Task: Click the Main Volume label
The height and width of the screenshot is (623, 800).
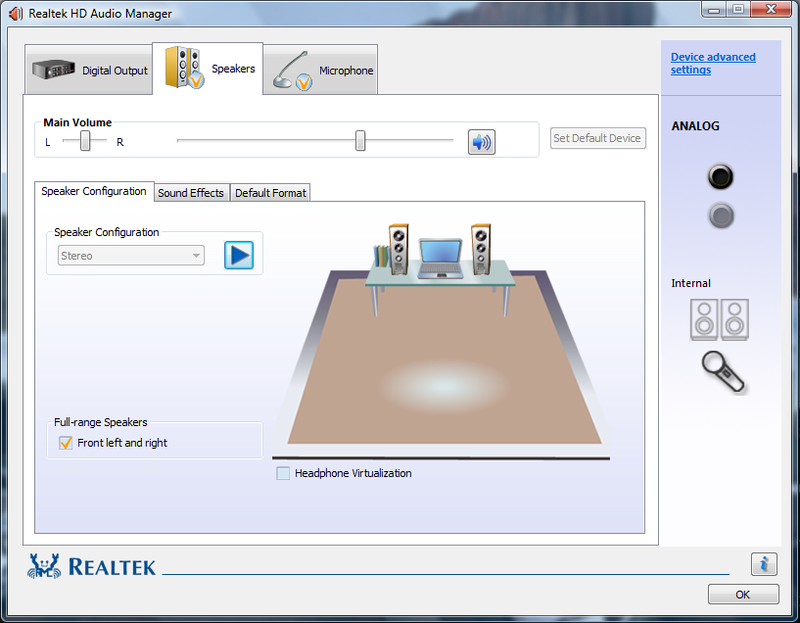Action: [78, 122]
